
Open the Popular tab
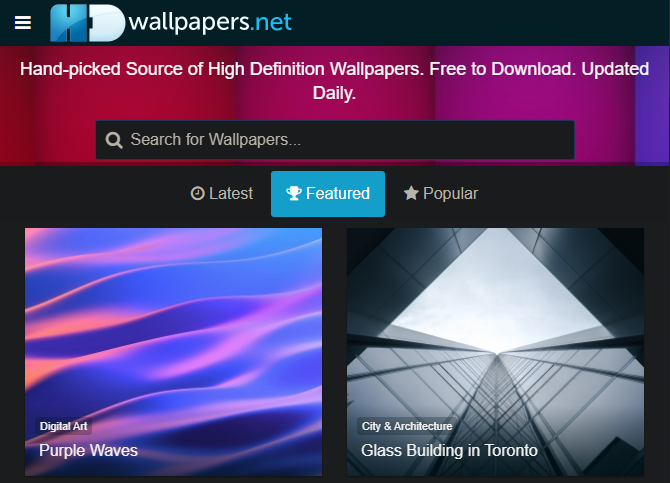click(x=441, y=194)
